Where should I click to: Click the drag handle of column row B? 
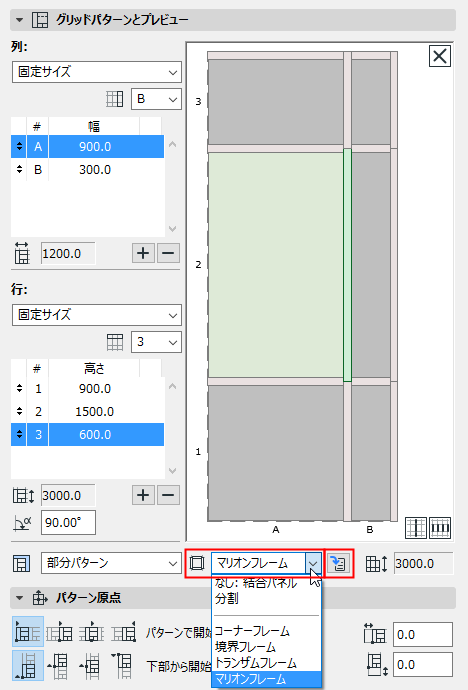click(x=19, y=169)
